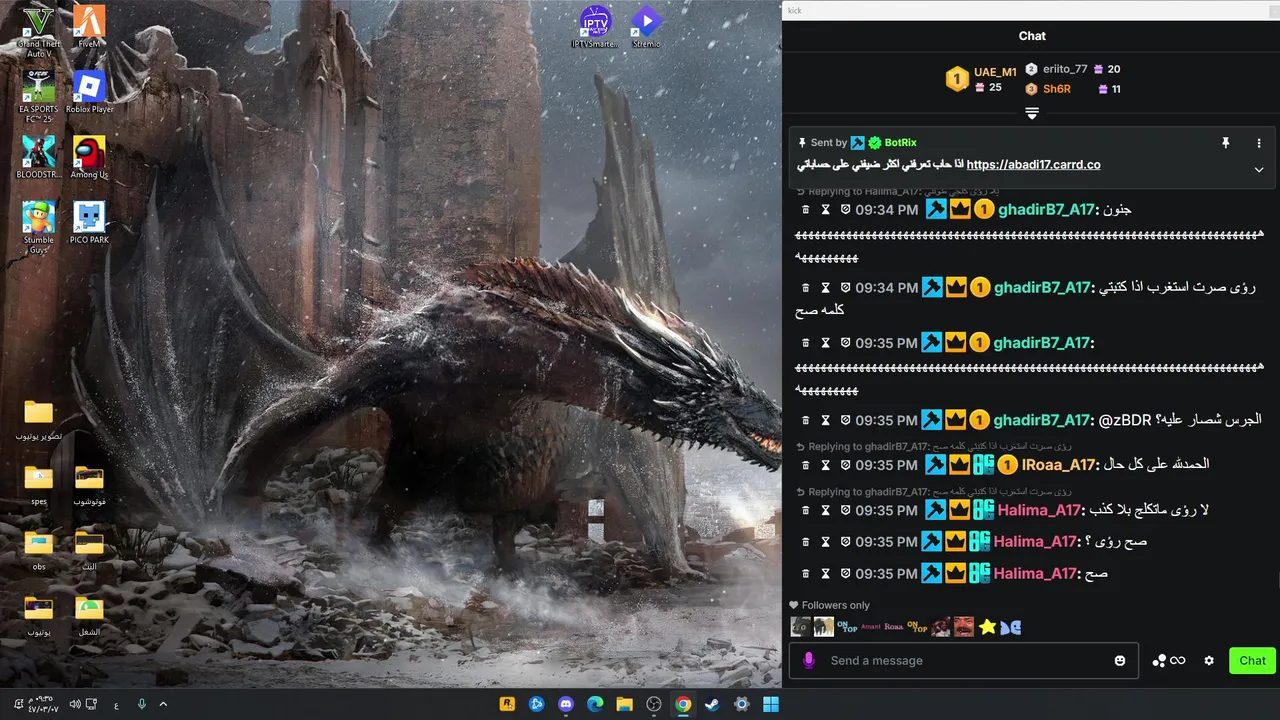
Task: Open the emoji picker in message box
Action: (1120, 661)
